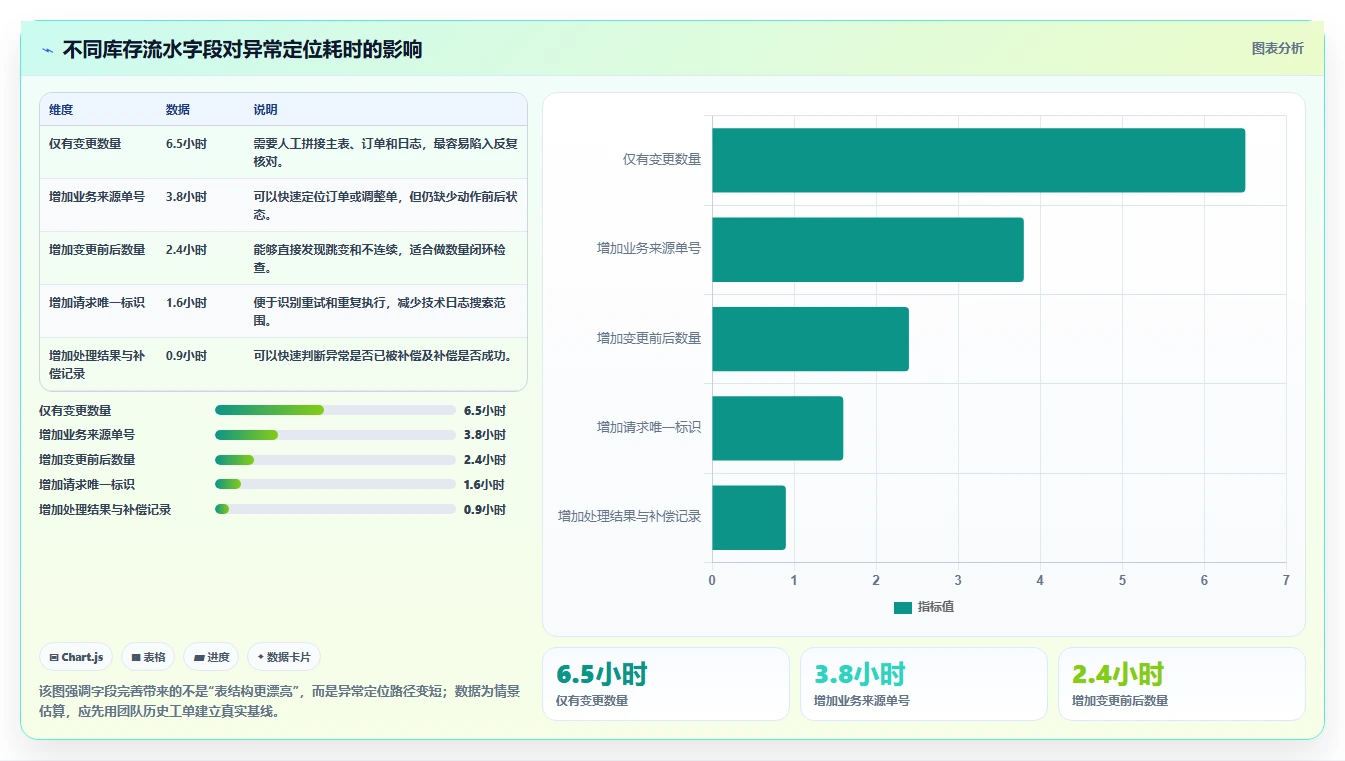Screen dimensions: 1345x761
Task: Click the description starting 需要人工拼接主表
Action: coord(385,152)
